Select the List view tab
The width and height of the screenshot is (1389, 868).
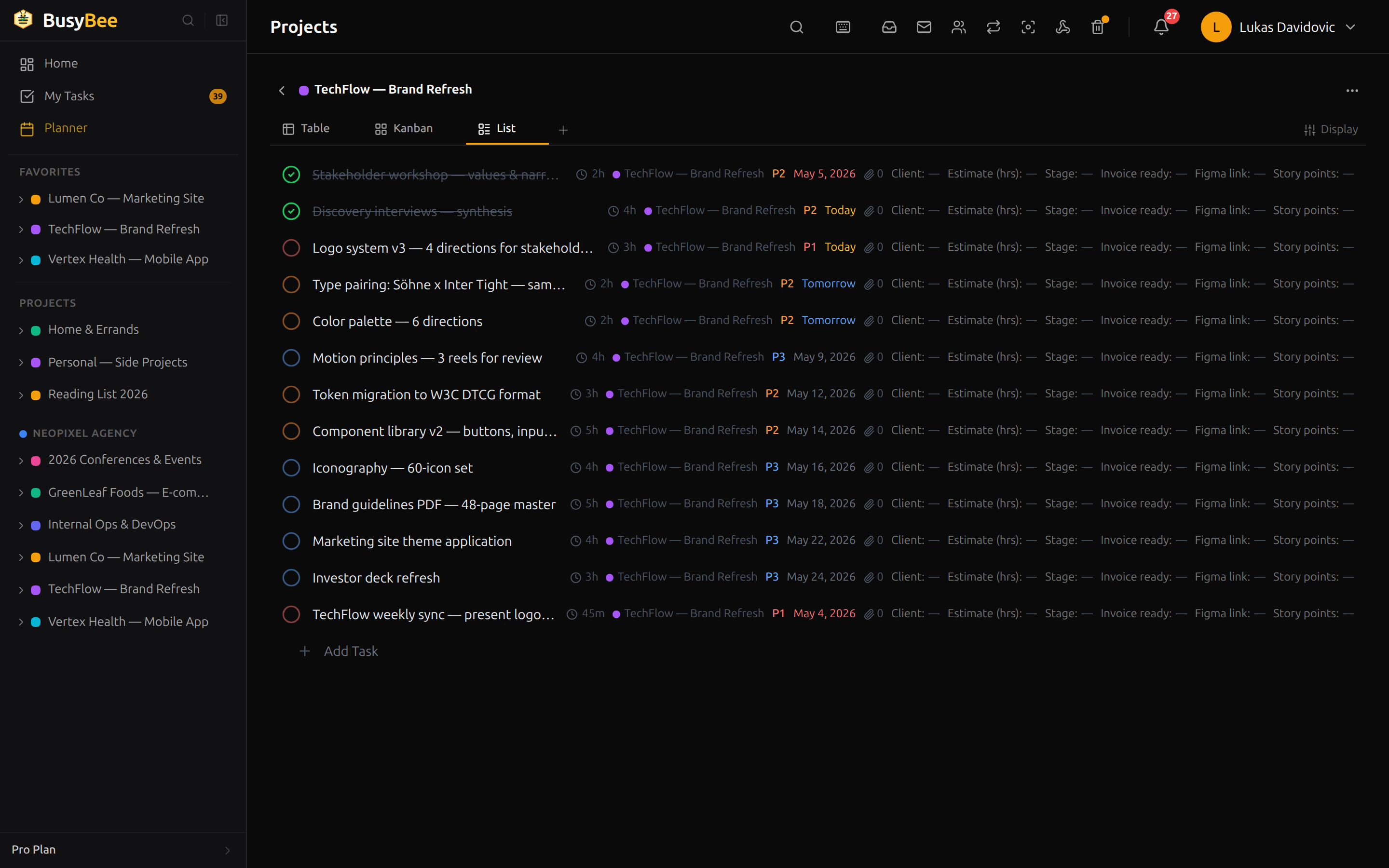coord(497,129)
